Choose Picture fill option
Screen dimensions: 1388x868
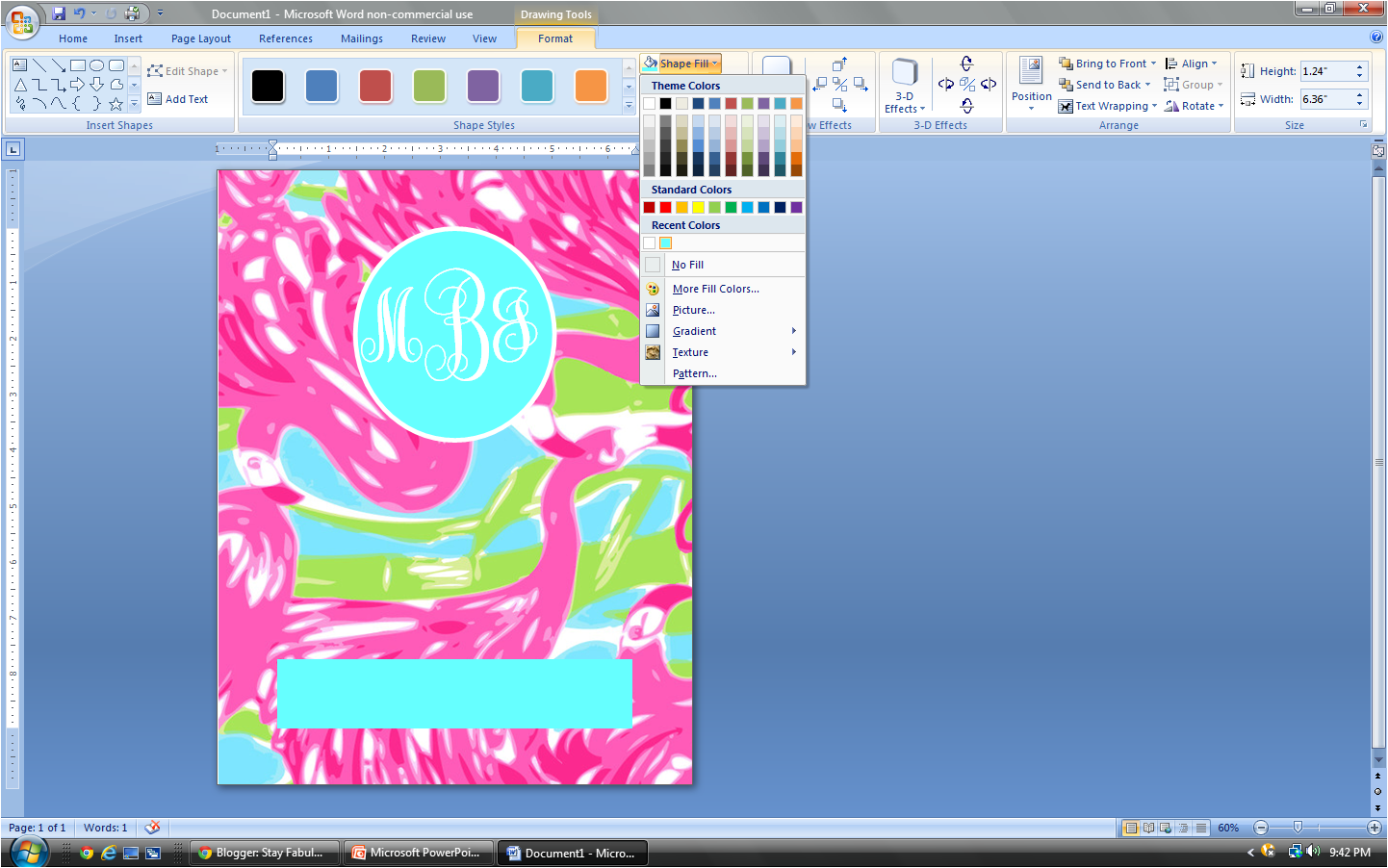tap(723, 310)
